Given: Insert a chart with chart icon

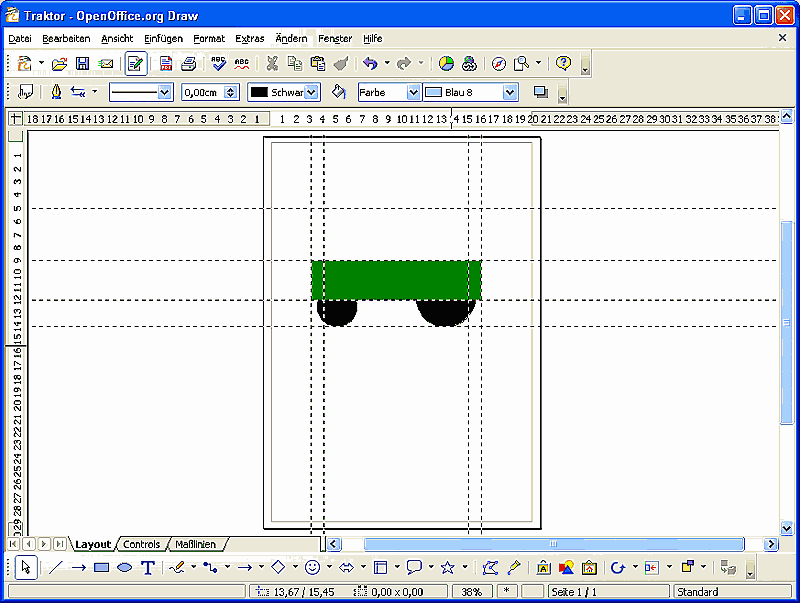Looking at the screenshot, I should click(x=446, y=64).
